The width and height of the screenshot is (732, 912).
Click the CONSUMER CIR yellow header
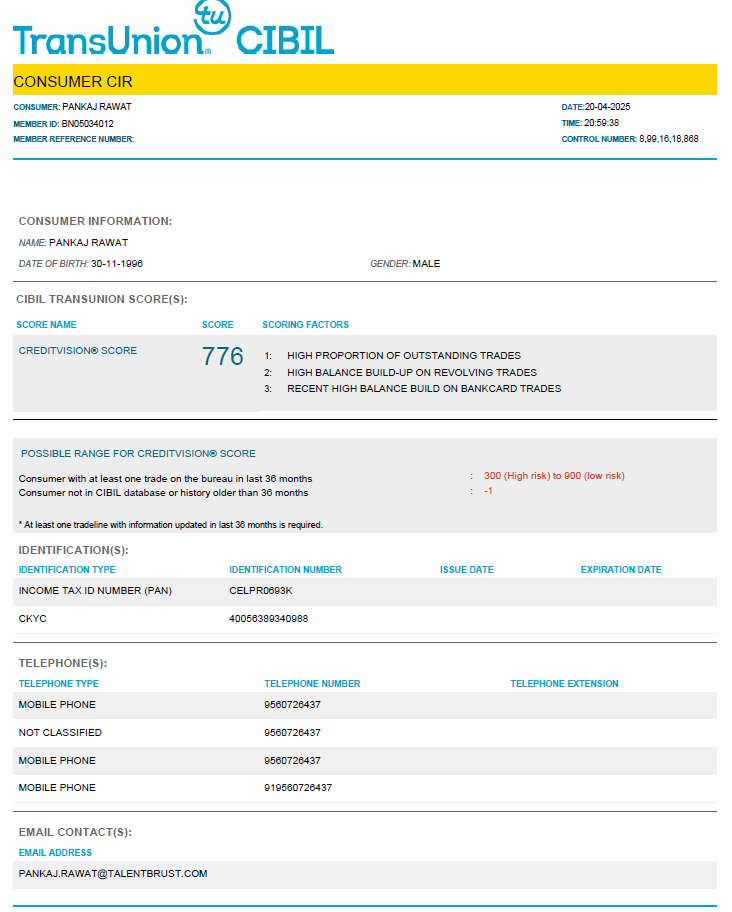pos(365,80)
